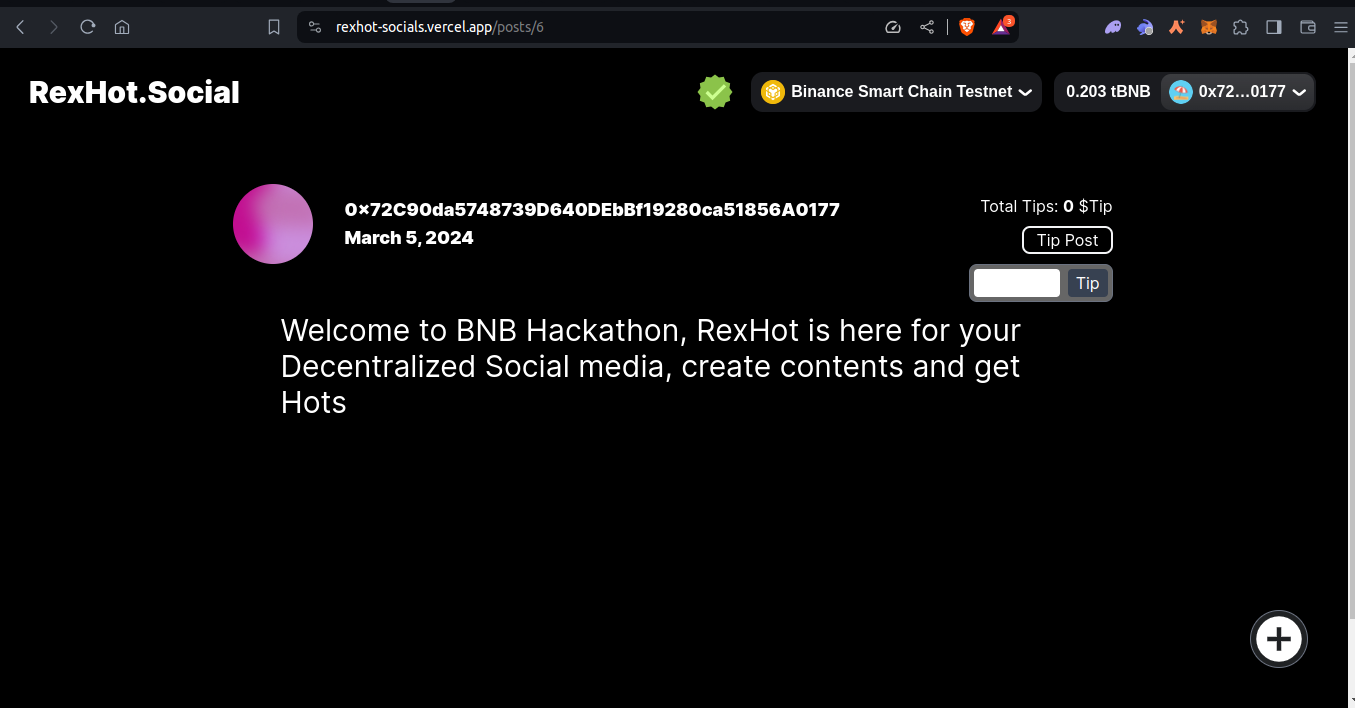The image size is (1355, 708).
Task: Bookmark this page
Action: pos(274,27)
